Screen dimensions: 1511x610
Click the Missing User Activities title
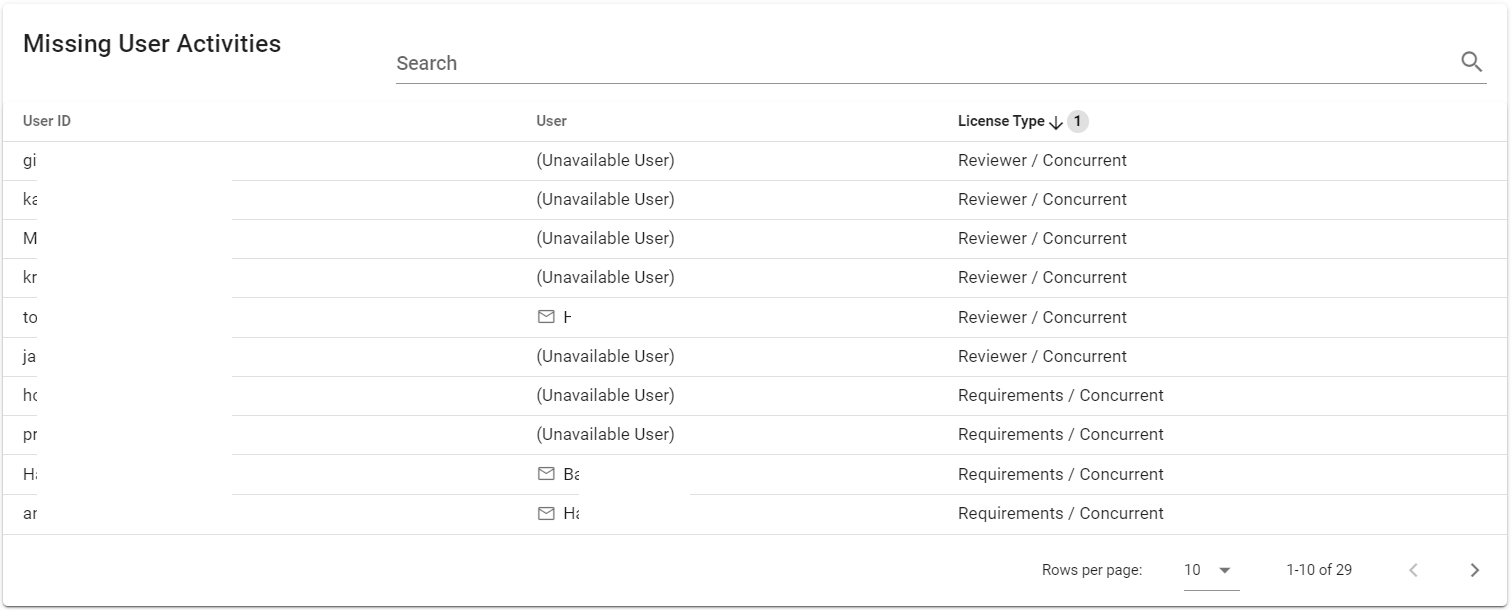(152, 43)
